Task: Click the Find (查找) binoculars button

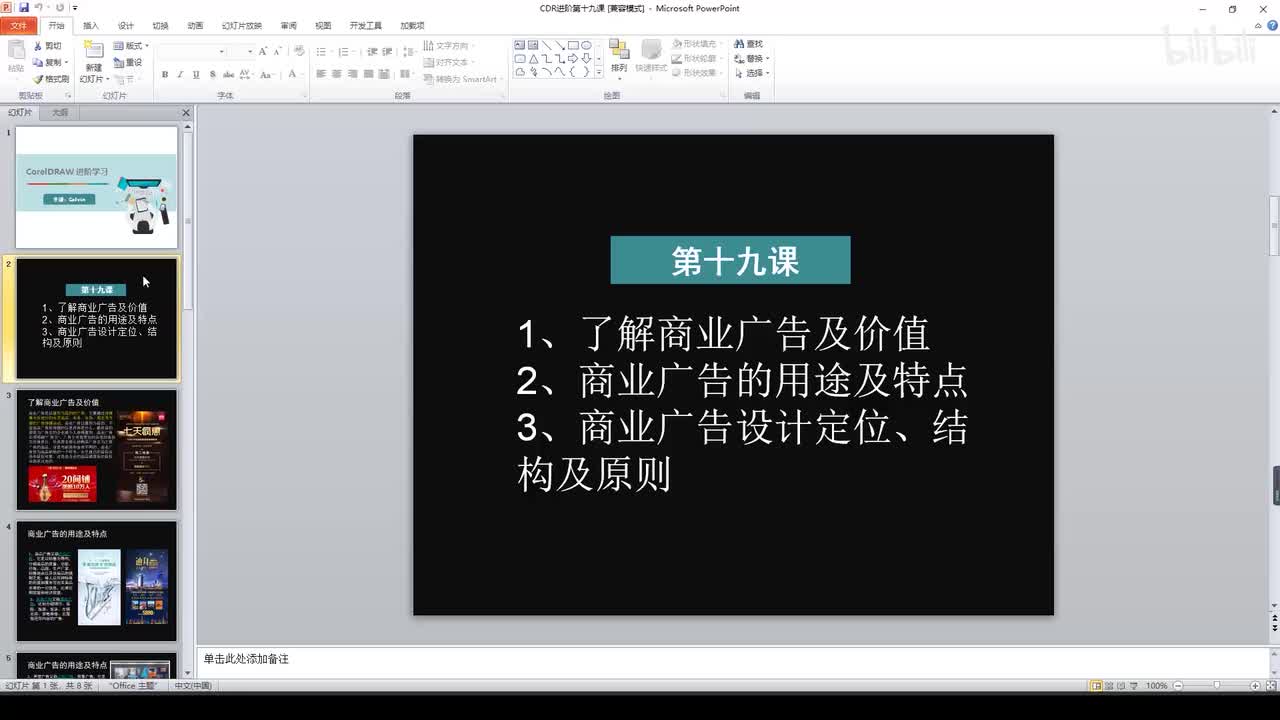Action: 749,44
